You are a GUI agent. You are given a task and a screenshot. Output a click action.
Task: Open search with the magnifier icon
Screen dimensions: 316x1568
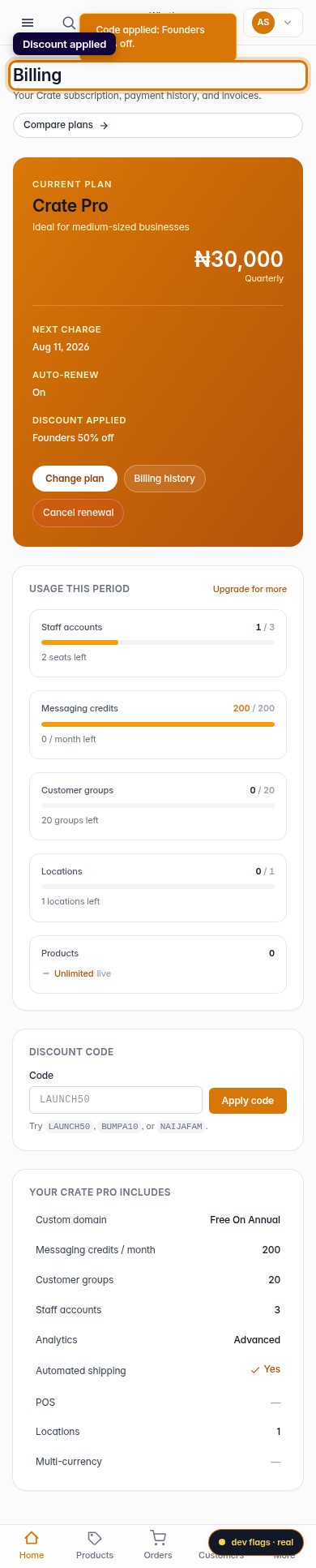(x=69, y=23)
